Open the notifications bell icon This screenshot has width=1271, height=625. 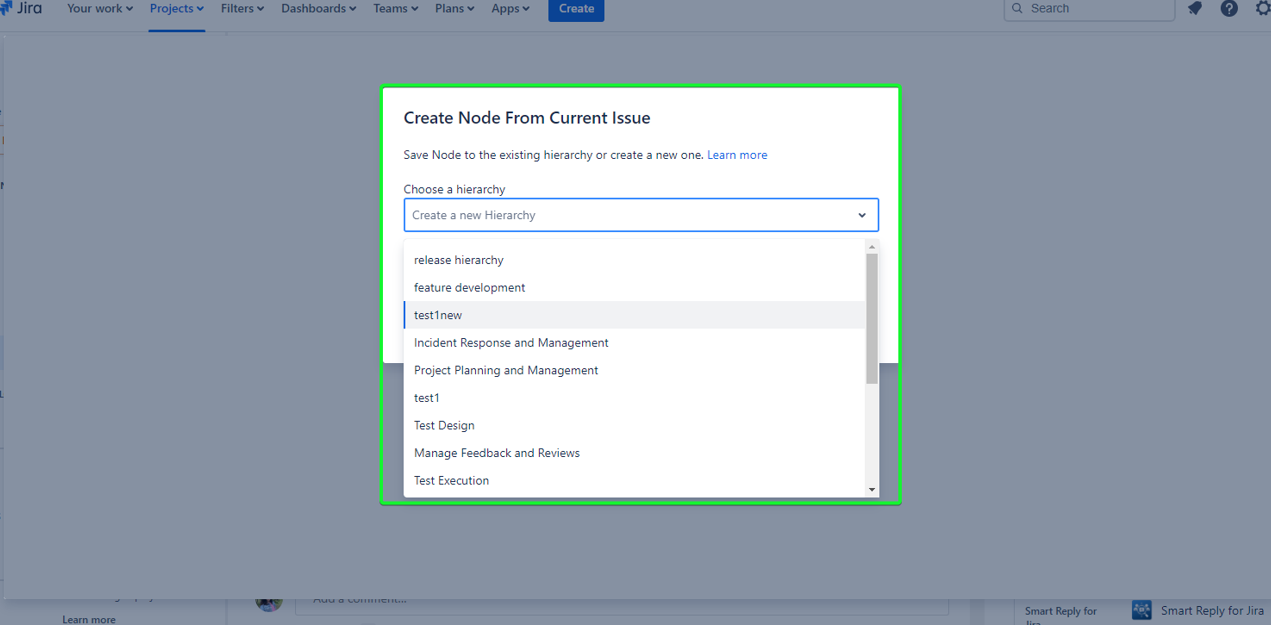point(1195,8)
